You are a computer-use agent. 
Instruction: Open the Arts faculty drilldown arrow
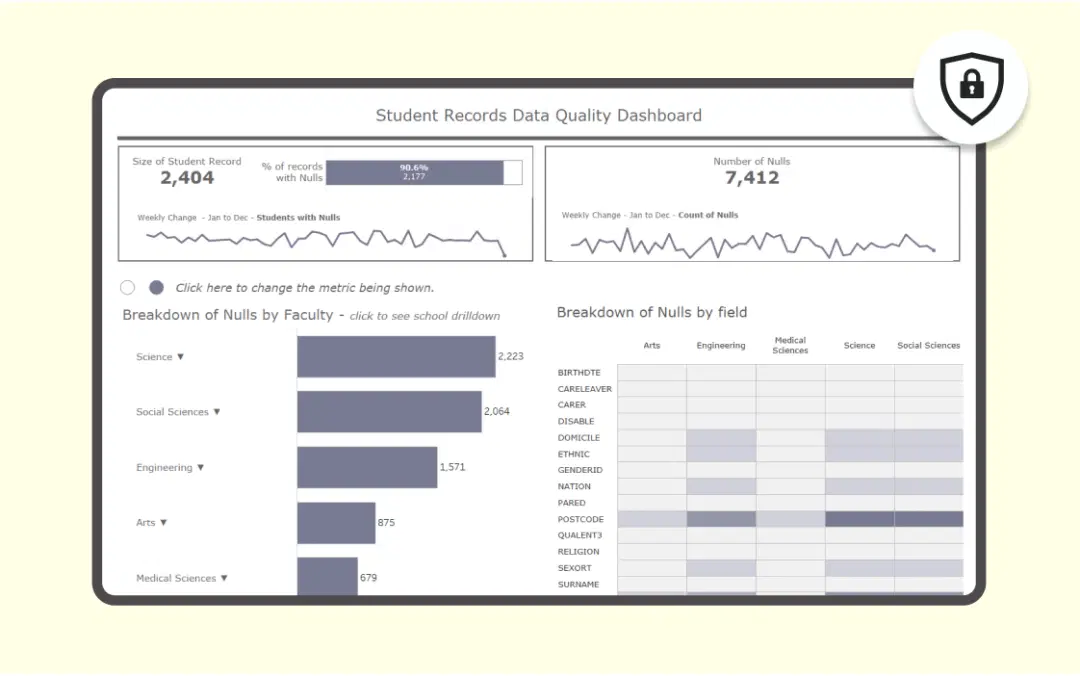[x=164, y=522]
